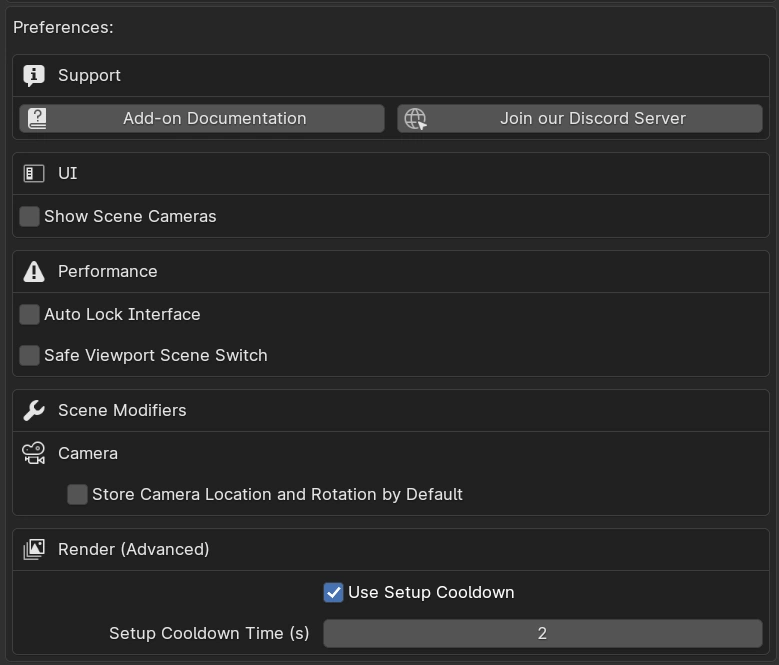Check Store Camera Location and Rotation by Default
Image resolution: width=779 pixels, height=665 pixels.
78,495
